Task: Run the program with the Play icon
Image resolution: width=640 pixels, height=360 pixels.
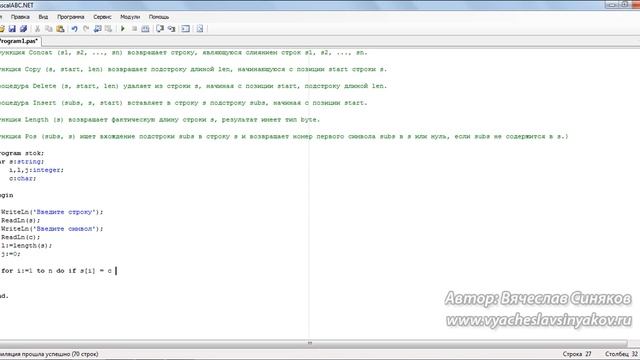Action: [x=122, y=29]
